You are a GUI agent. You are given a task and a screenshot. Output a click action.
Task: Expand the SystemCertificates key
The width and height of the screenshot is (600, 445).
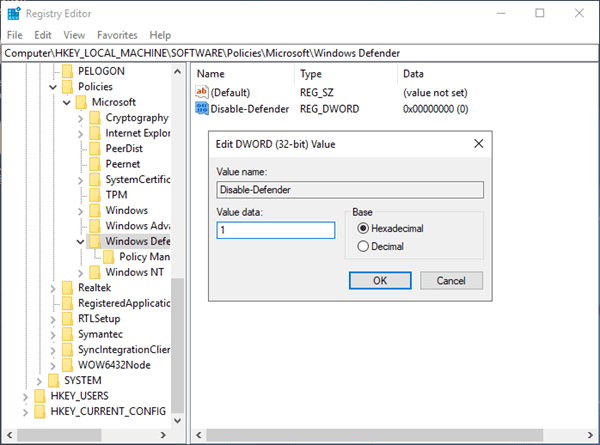click(x=80, y=180)
